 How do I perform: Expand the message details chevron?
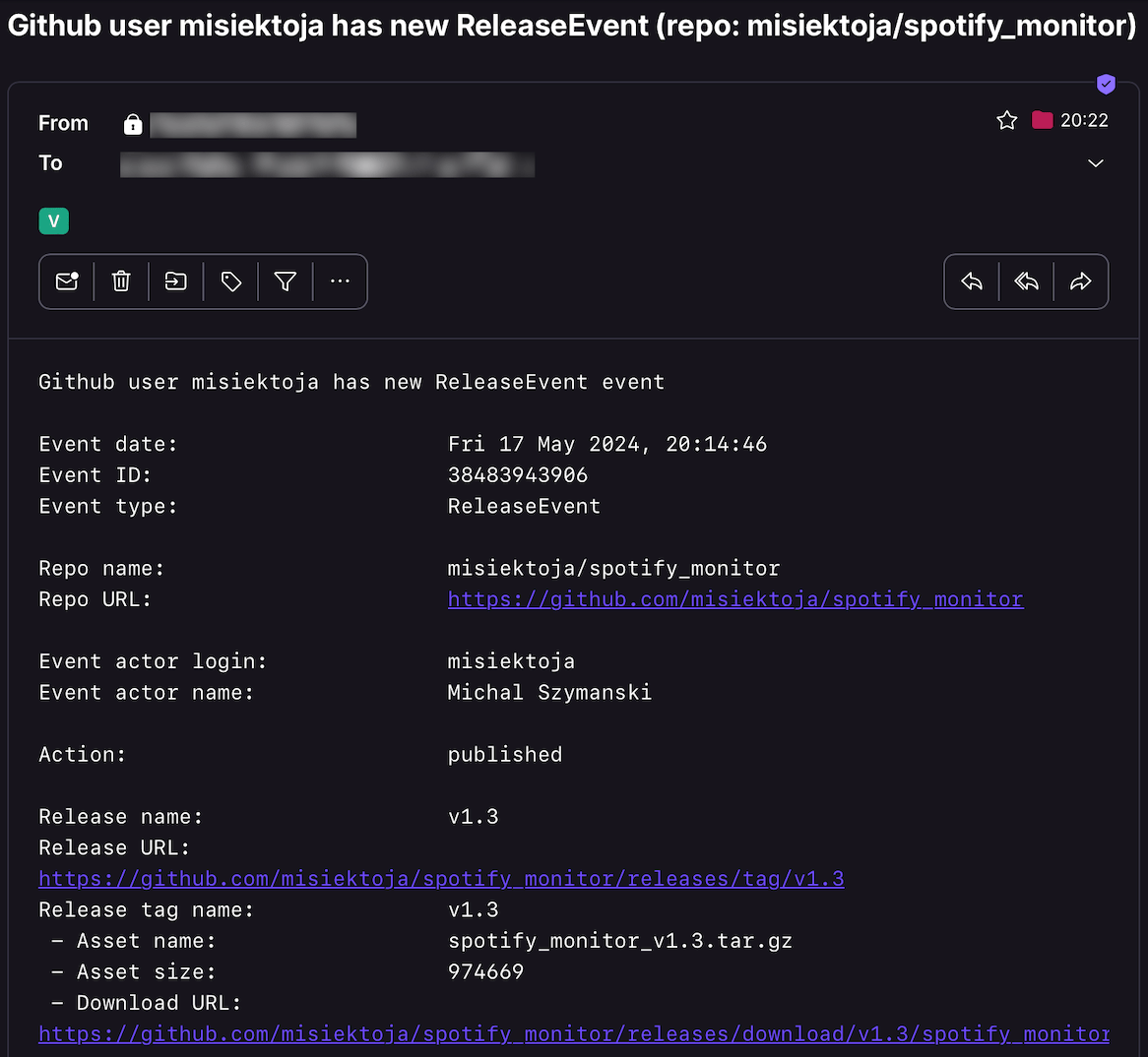click(x=1095, y=163)
